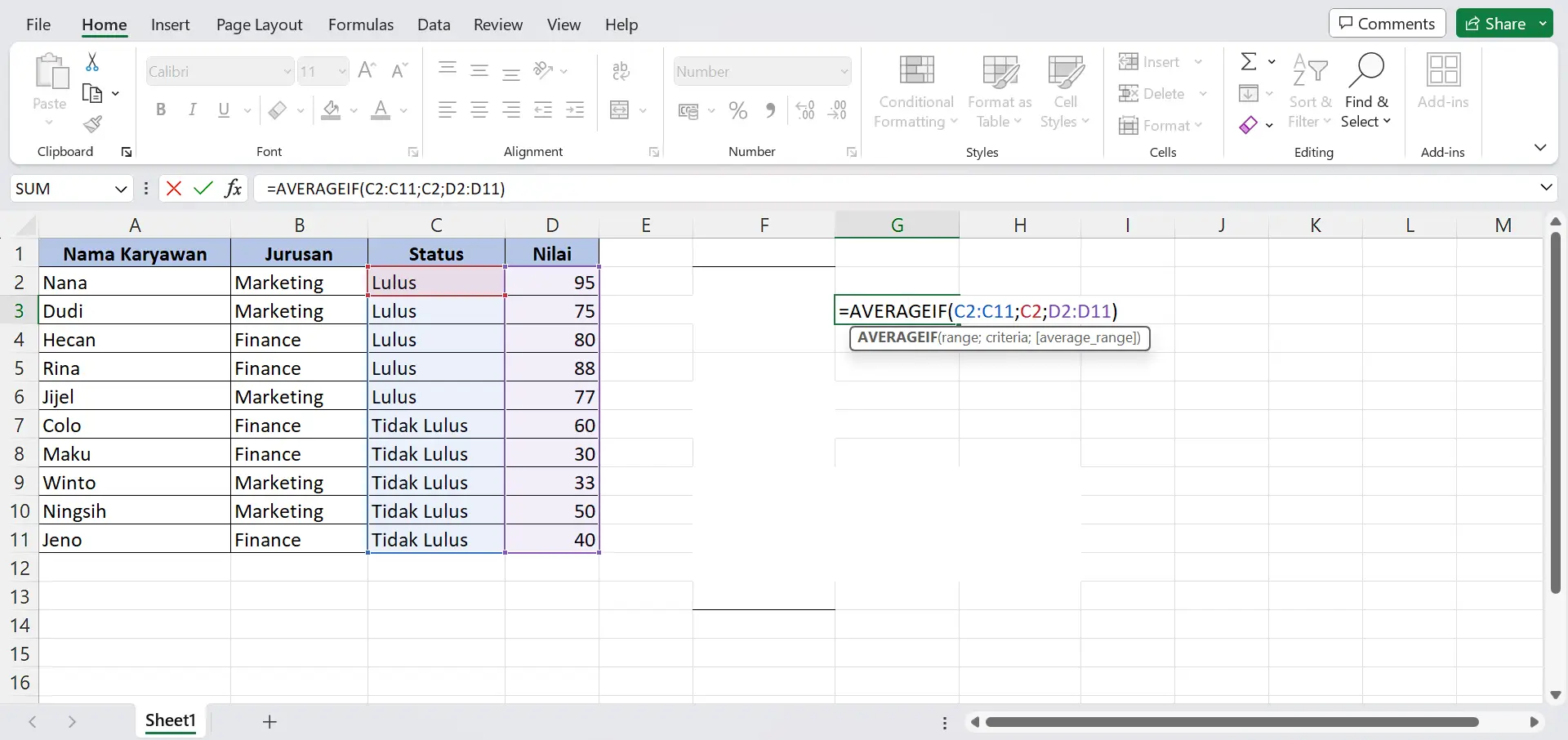Switch to the Formulas tab
1568x740 pixels.
(361, 25)
